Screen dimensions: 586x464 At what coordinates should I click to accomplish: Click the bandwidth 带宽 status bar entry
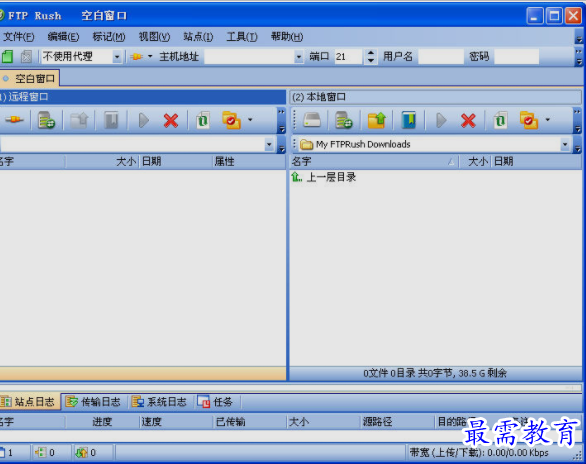[479, 453]
